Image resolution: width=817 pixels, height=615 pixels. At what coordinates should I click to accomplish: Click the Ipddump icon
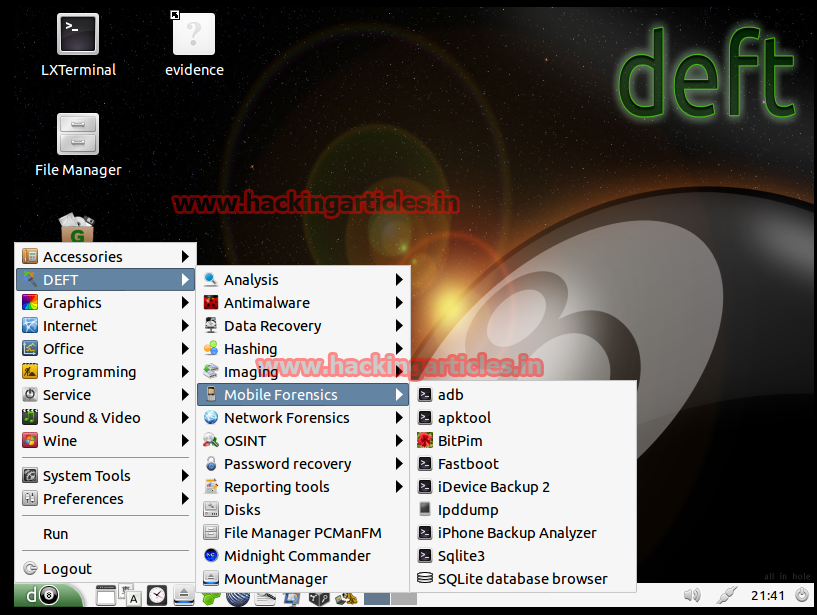point(425,509)
